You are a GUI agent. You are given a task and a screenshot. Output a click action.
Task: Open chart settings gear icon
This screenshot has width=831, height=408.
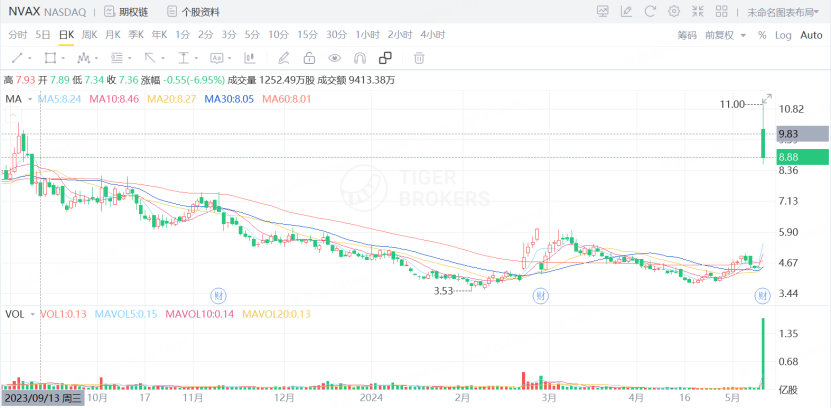pos(674,11)
